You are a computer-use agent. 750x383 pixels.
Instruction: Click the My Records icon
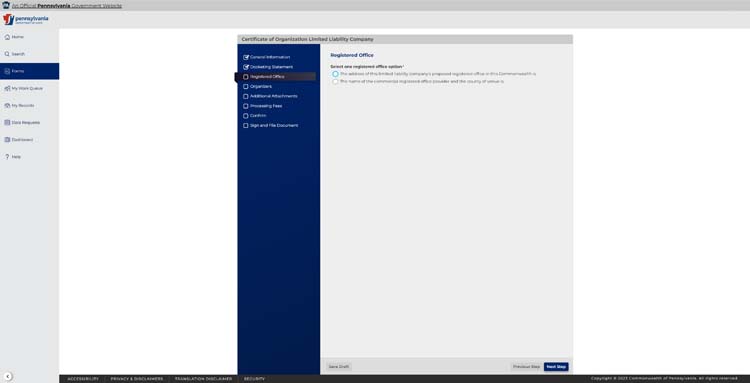click(7, 105)
